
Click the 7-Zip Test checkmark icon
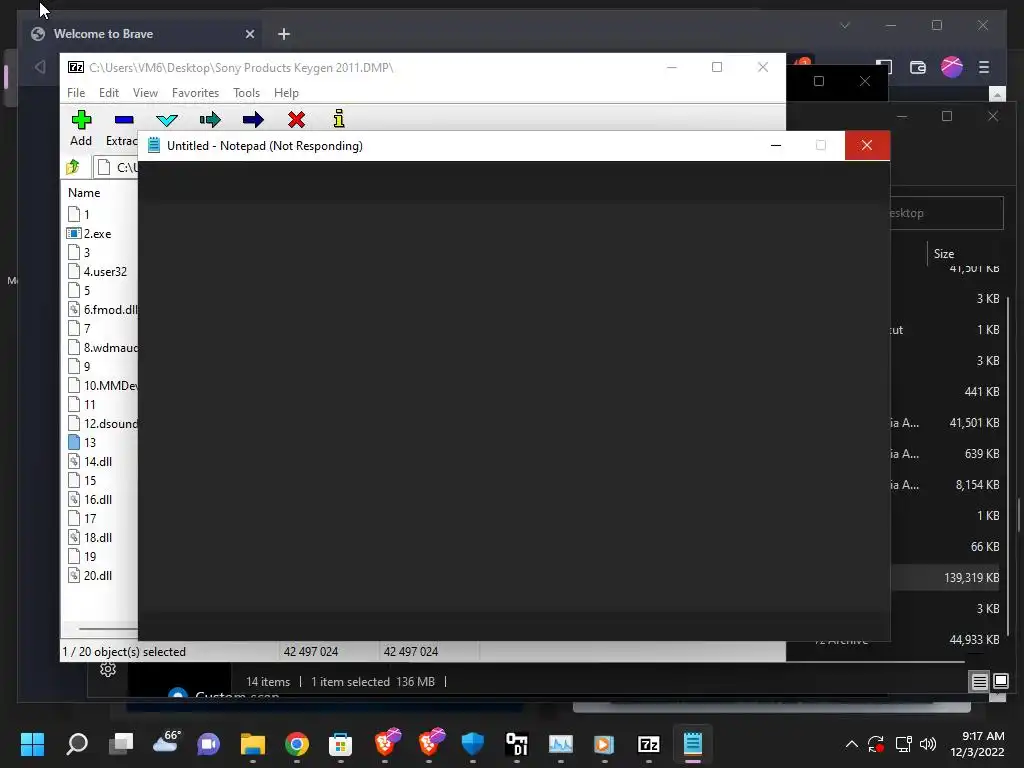pyautogui.click(x=167, y=120)
